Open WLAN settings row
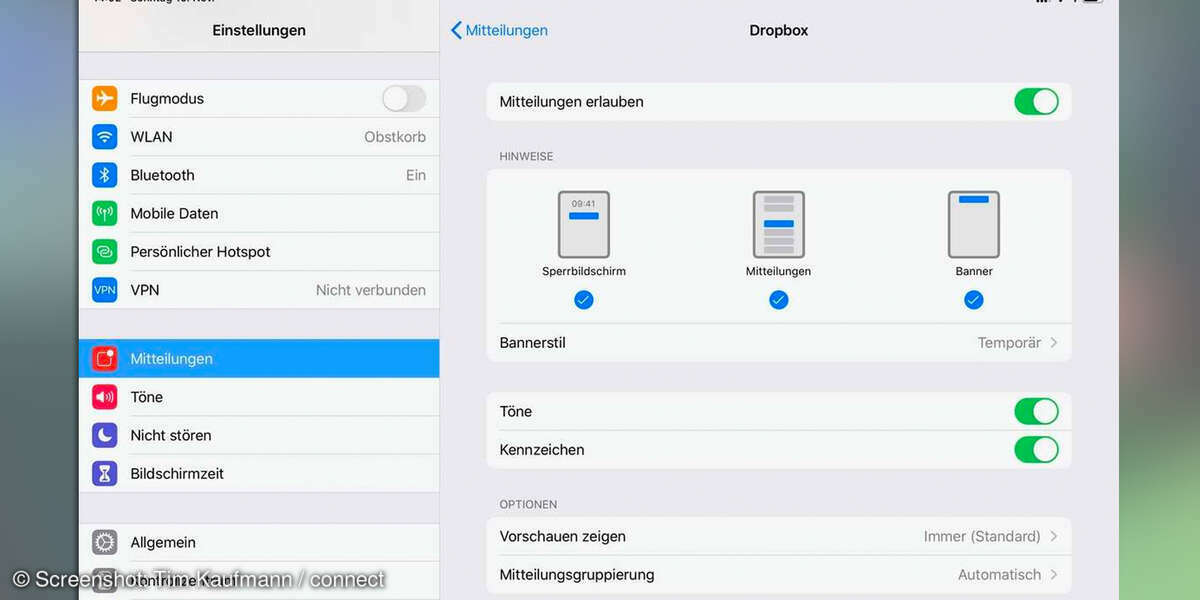The image size is (1200, 600). point(259,137)
